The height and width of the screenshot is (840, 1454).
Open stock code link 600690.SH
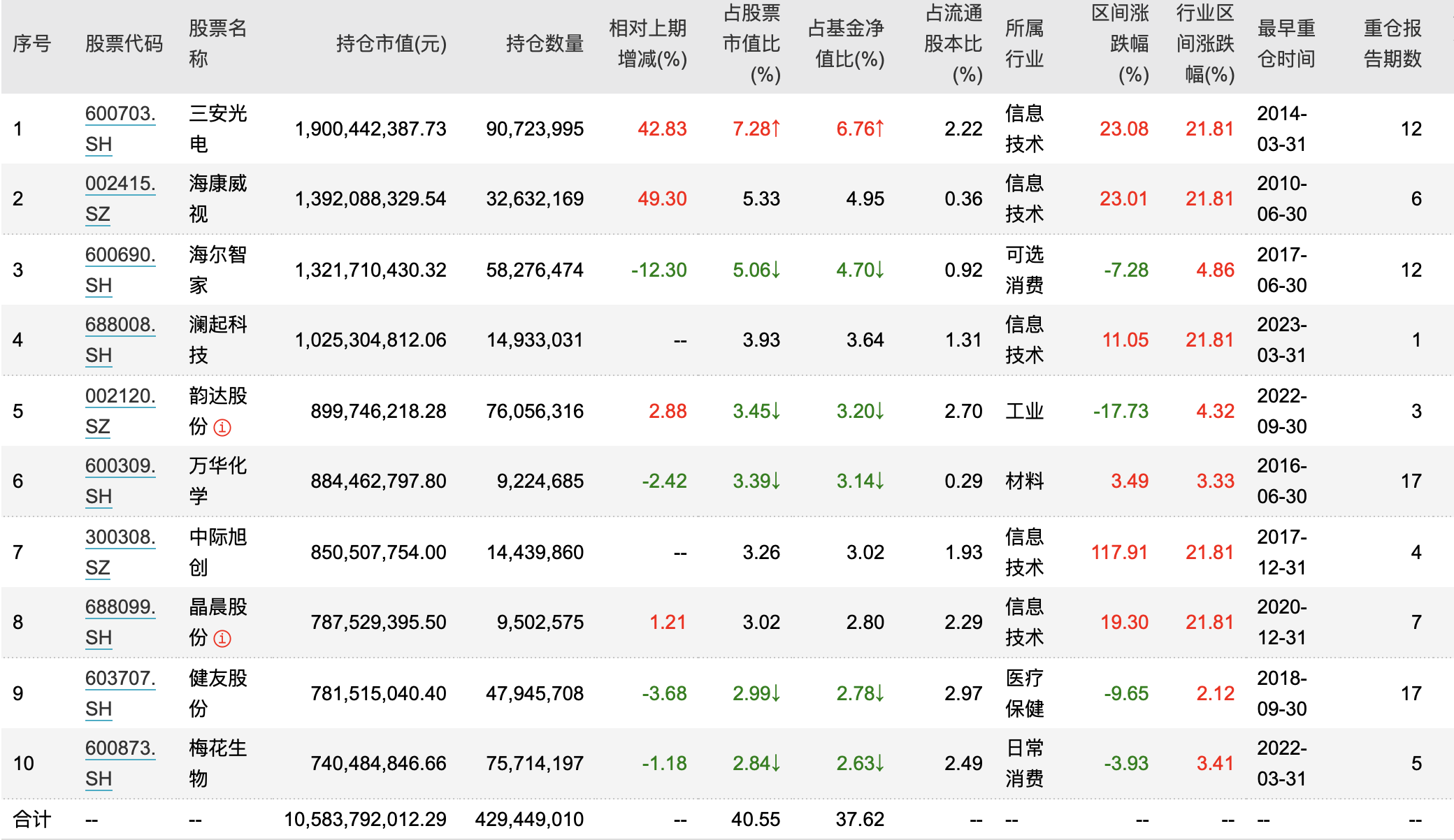(120, 270)
